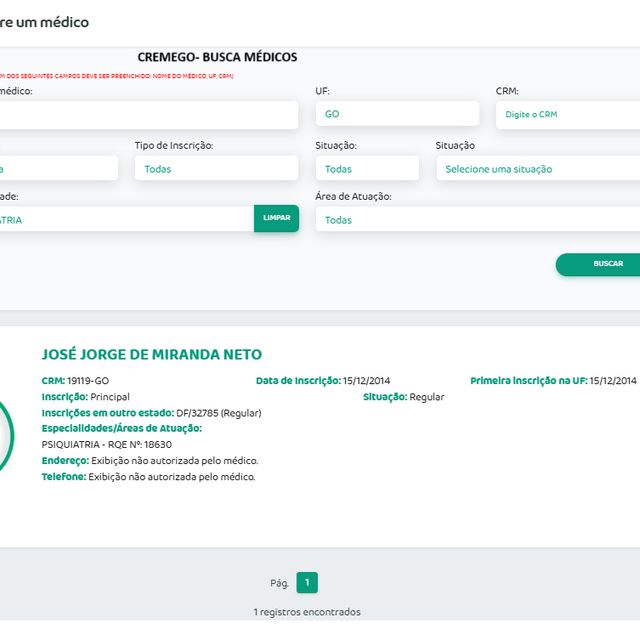Viewport: 640px width, 640px height.
Task: Click 'Situação: Regular' status text
Action: pyautogui.click(x=404, y=397)
